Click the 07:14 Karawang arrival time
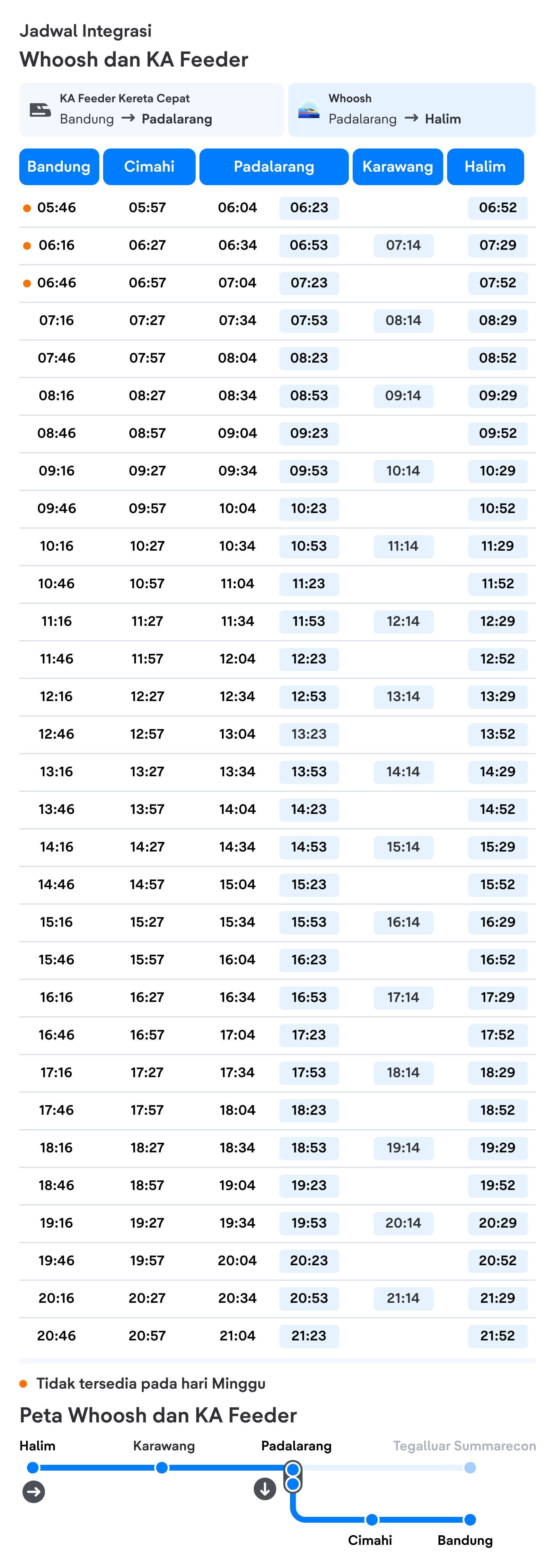The image size is (555, 1568). (404, 245)
